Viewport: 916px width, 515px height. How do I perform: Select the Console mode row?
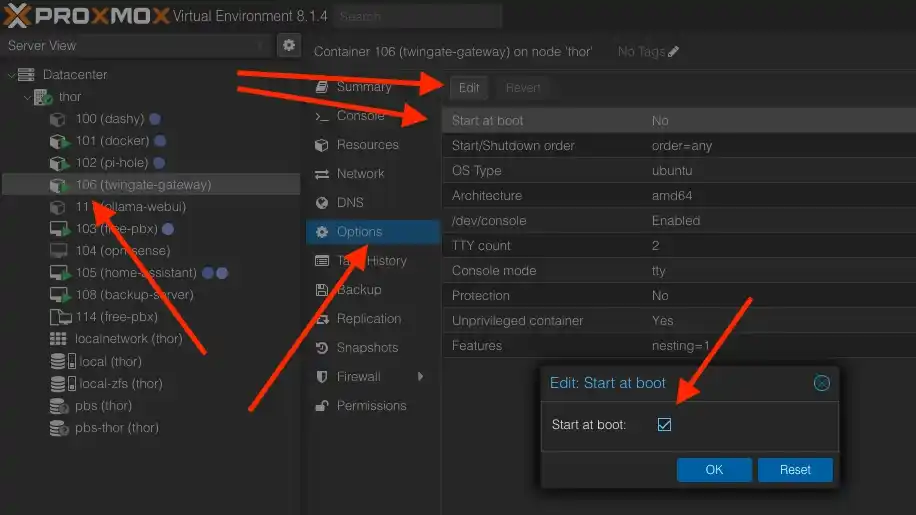[x=679, y=270]
